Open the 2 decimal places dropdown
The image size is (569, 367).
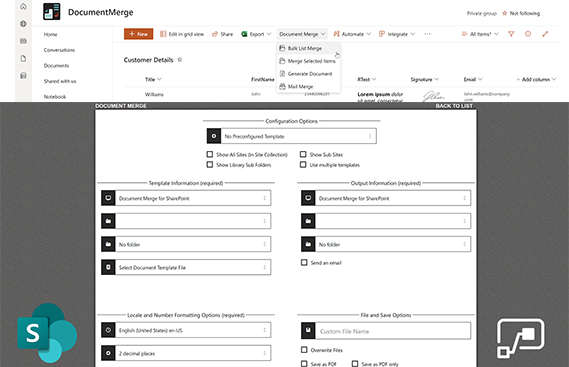(186, 353)
